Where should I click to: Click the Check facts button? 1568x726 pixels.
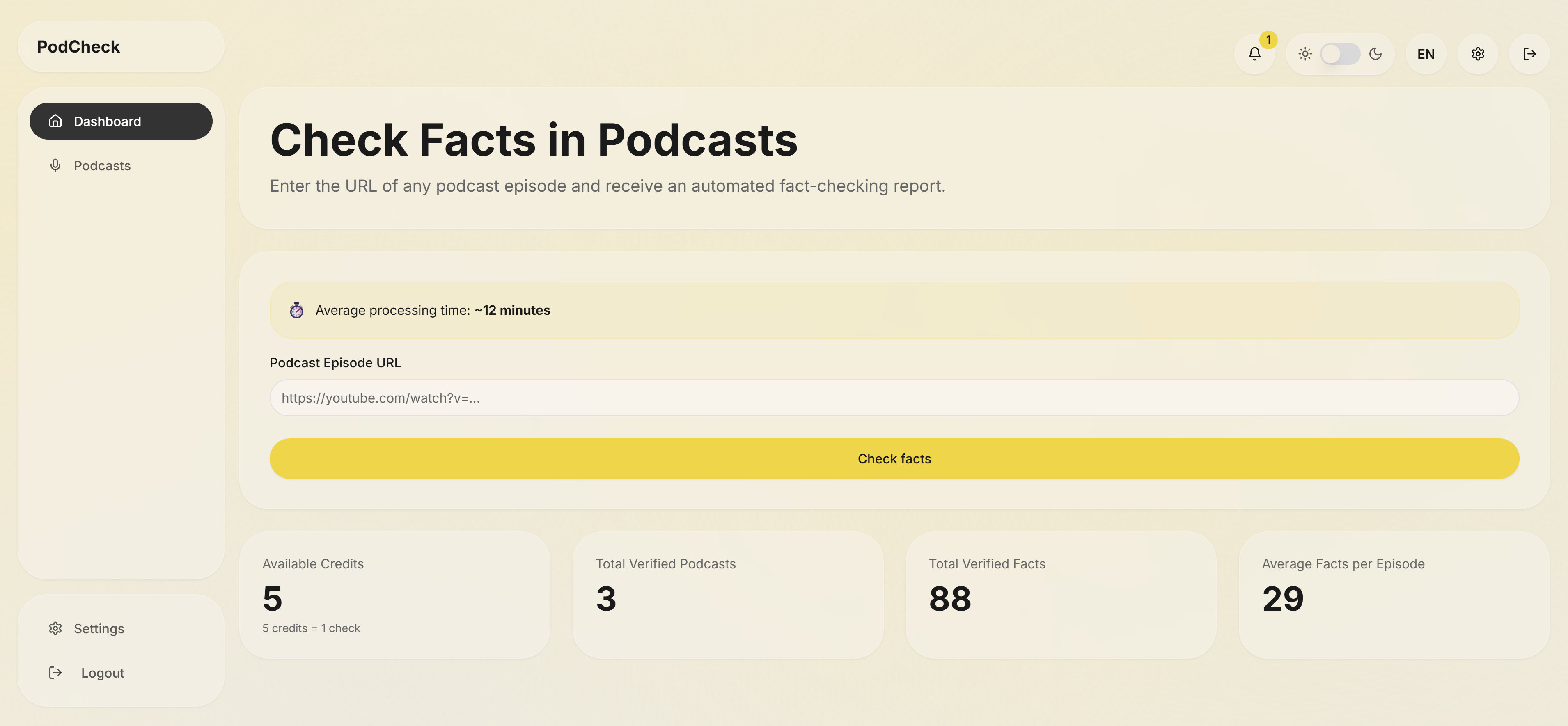point(894,458)
